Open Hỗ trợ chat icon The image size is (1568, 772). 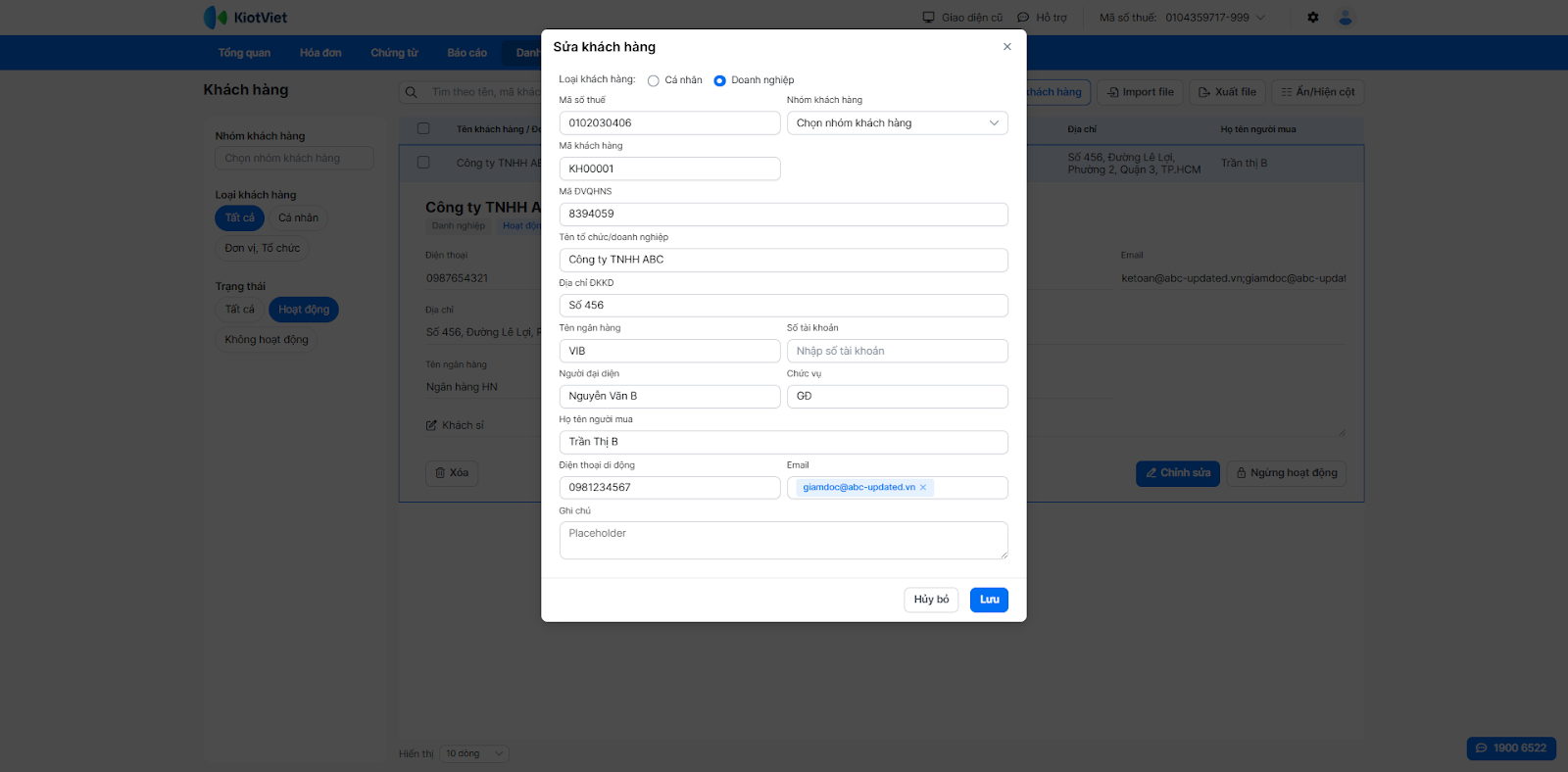(1023, 18)
